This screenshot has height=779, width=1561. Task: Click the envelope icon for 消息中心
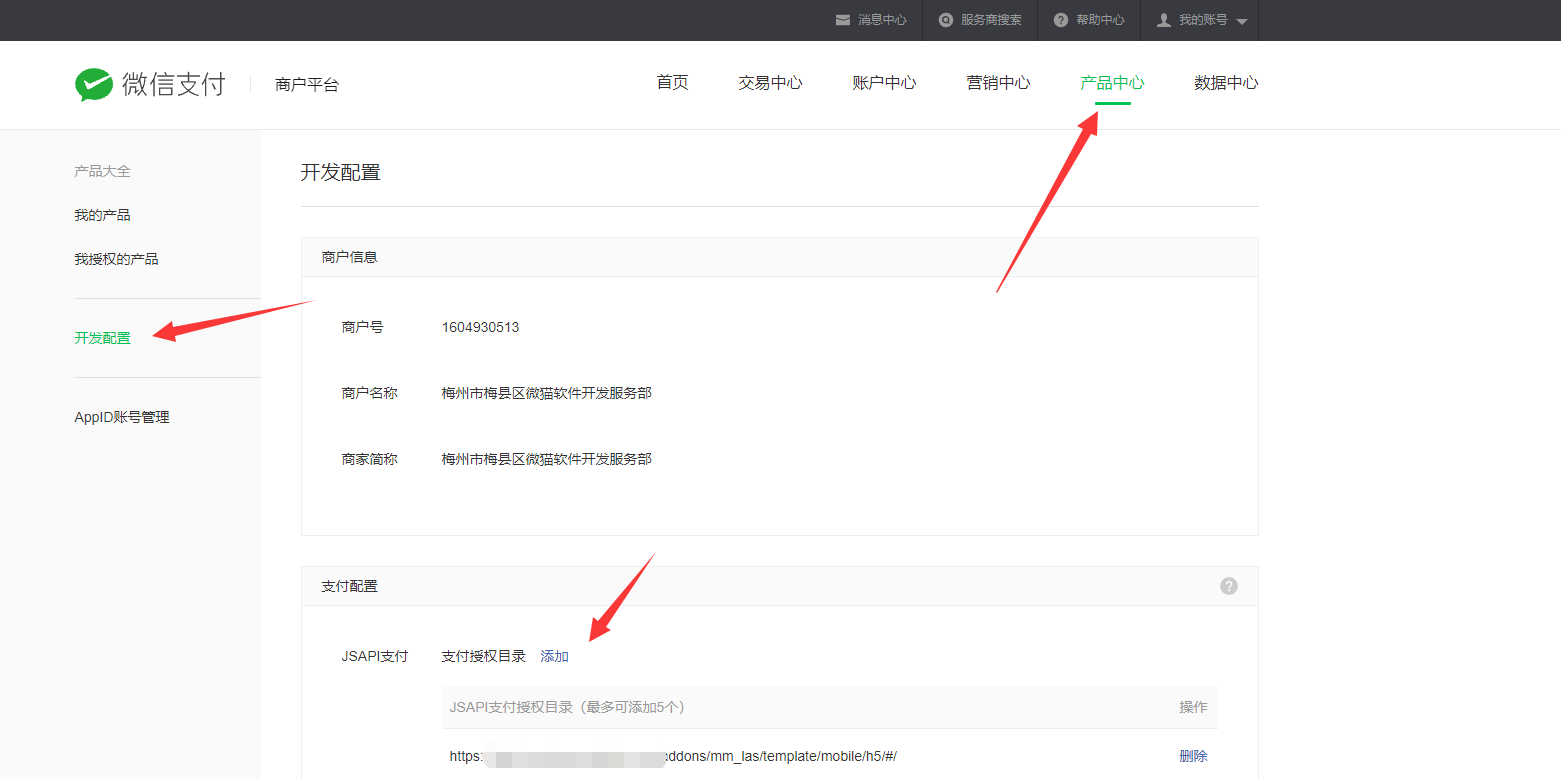(843, 20)
